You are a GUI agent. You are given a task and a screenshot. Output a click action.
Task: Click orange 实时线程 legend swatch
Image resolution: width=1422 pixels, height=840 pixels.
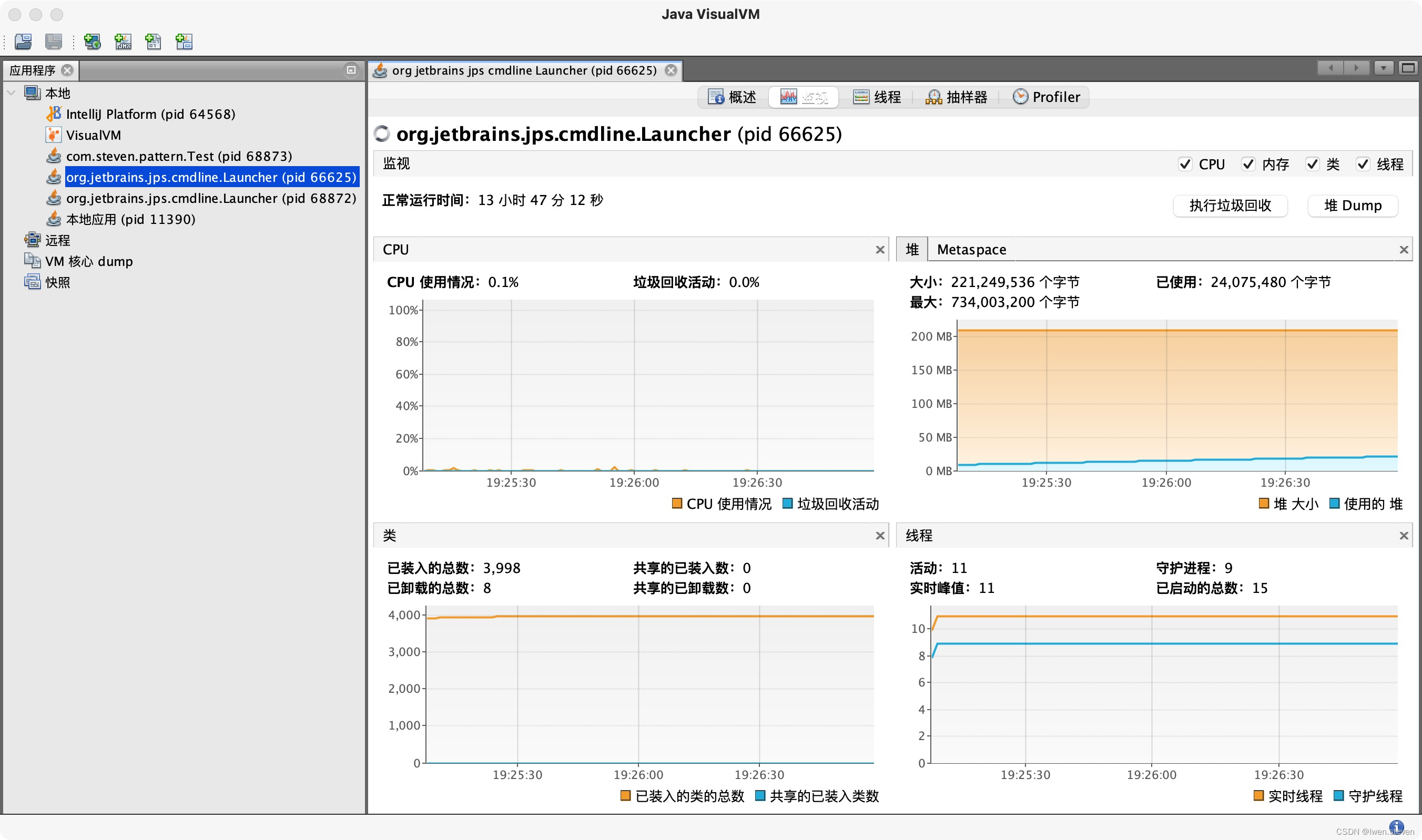[x=1258, y=795]
